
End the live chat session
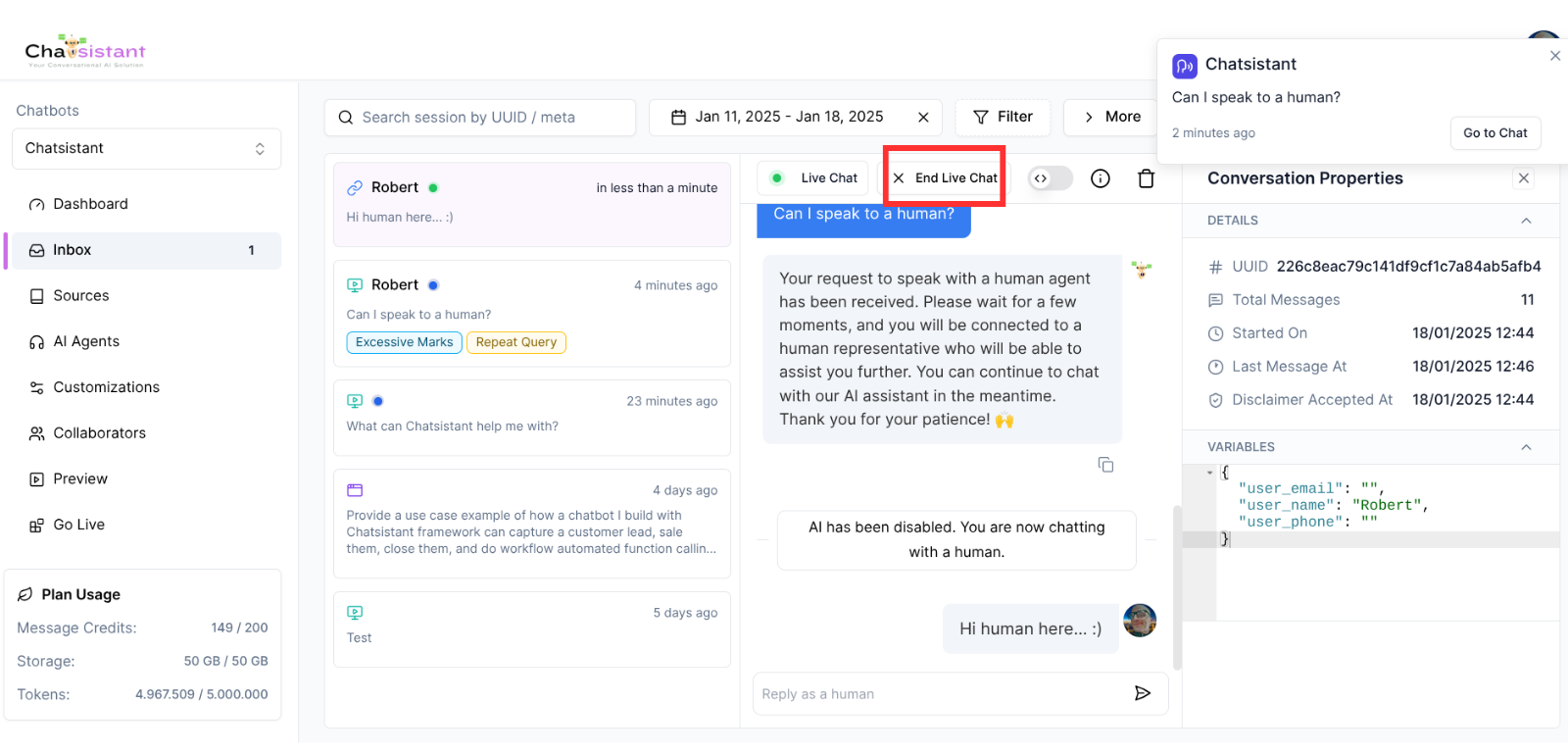(x=945, y=177)
